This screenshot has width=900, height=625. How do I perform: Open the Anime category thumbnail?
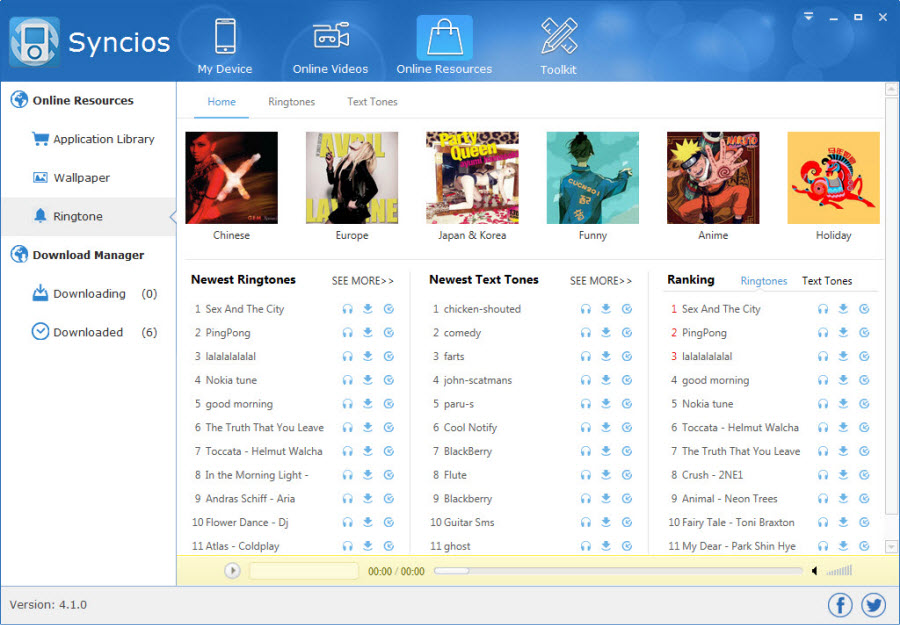click(713, 178)
